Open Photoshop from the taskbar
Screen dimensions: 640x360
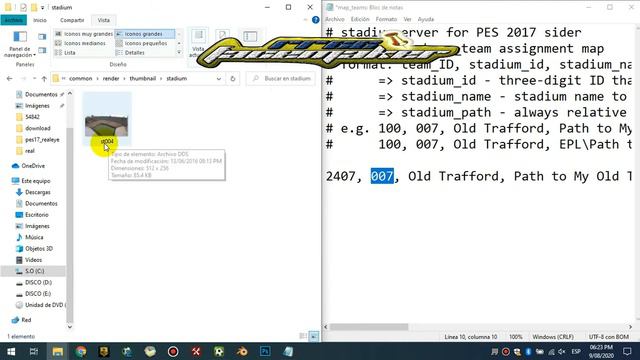pos(265,351)
